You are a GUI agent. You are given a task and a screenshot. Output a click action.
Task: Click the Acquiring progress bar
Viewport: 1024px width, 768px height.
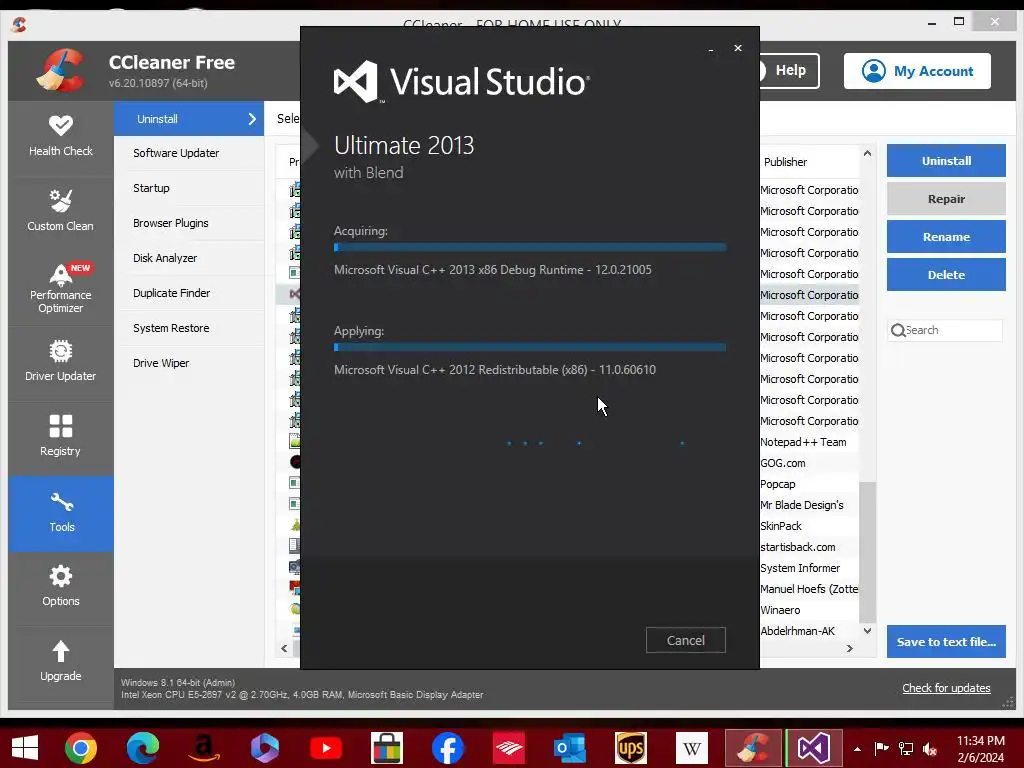pyautogui.click(x=530, y=248)
